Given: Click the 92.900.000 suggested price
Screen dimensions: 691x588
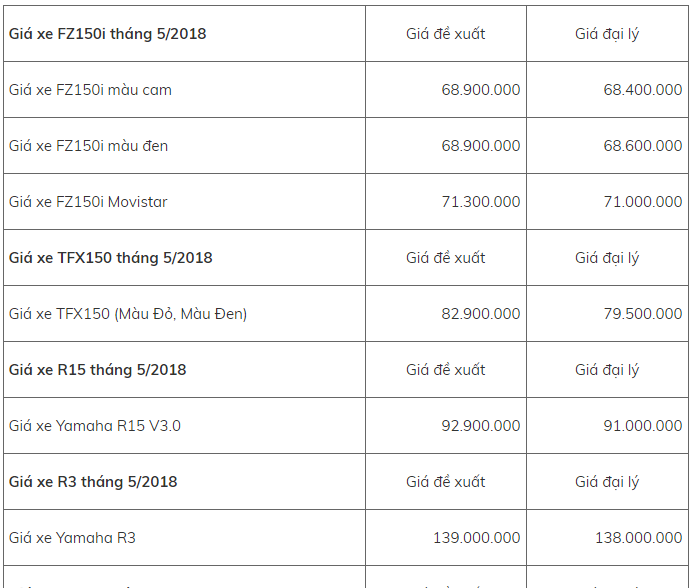Looking at the screenshot, I should click(x=480, y=426).
